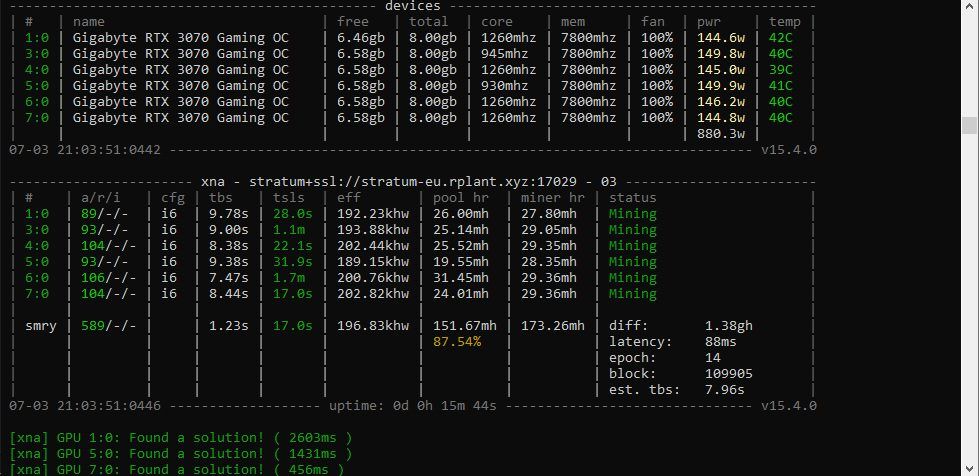Click the 31.45mh pool hashrate value

(461, 278)
